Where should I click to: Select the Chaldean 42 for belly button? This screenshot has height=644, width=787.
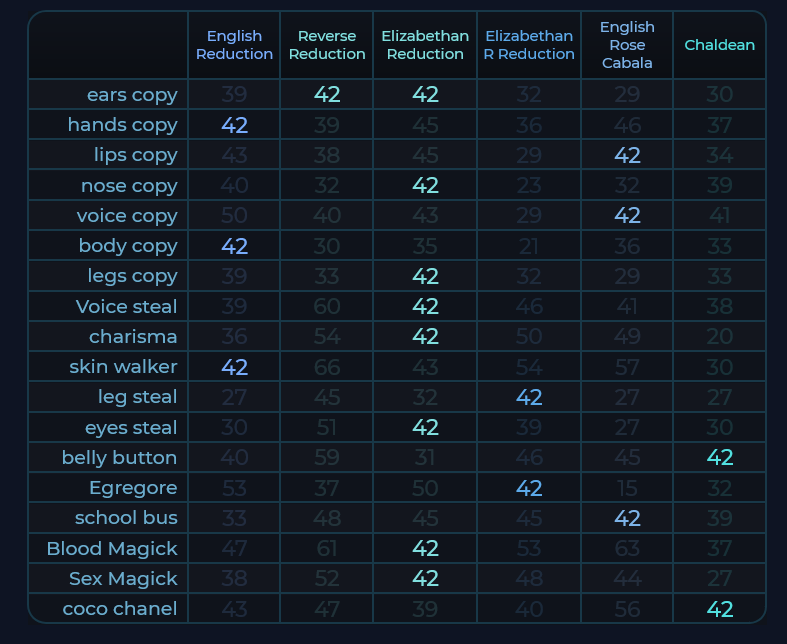pos(719,458)
